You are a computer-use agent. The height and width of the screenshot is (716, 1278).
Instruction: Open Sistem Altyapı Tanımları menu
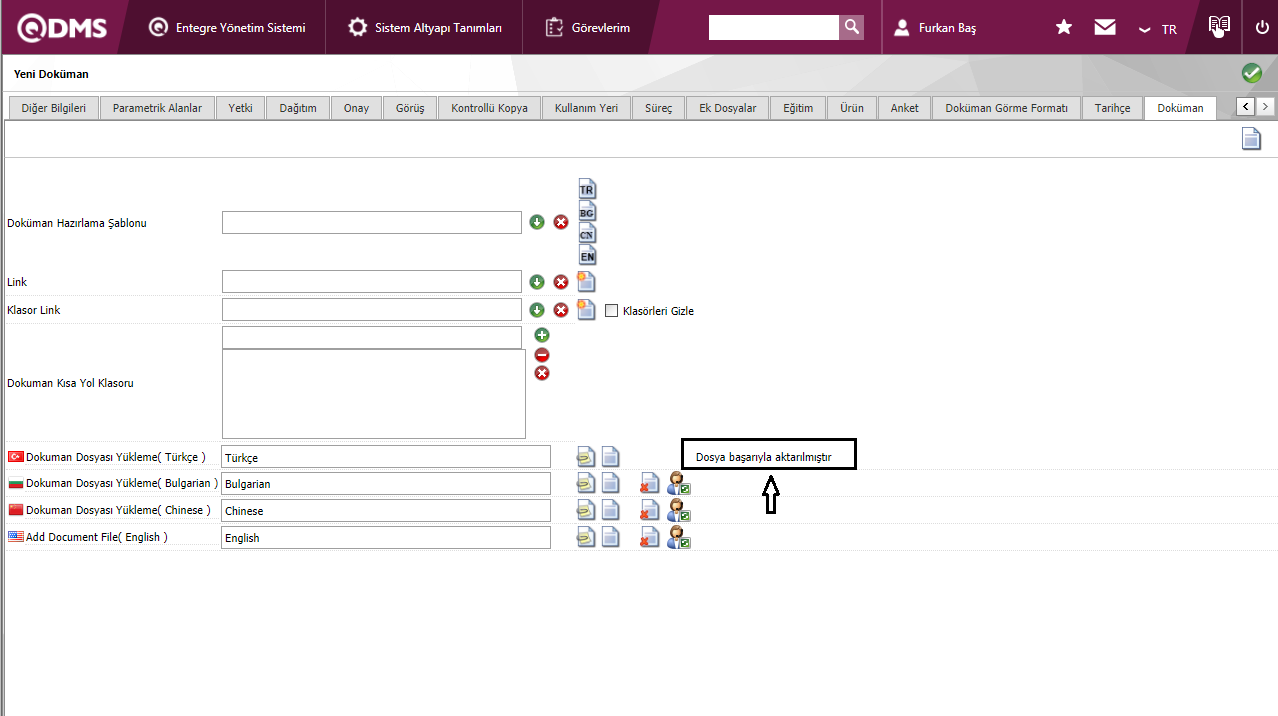(425, 28)
